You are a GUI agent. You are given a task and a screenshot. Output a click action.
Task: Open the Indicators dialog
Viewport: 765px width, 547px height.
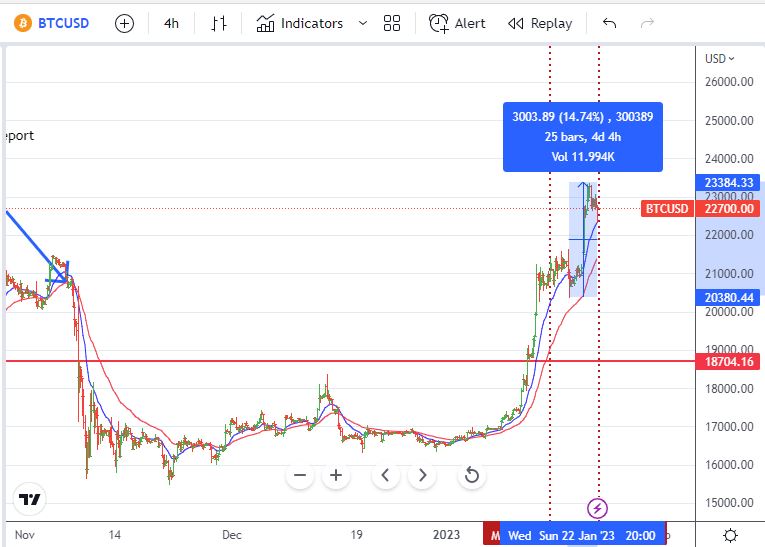point(300,23)
